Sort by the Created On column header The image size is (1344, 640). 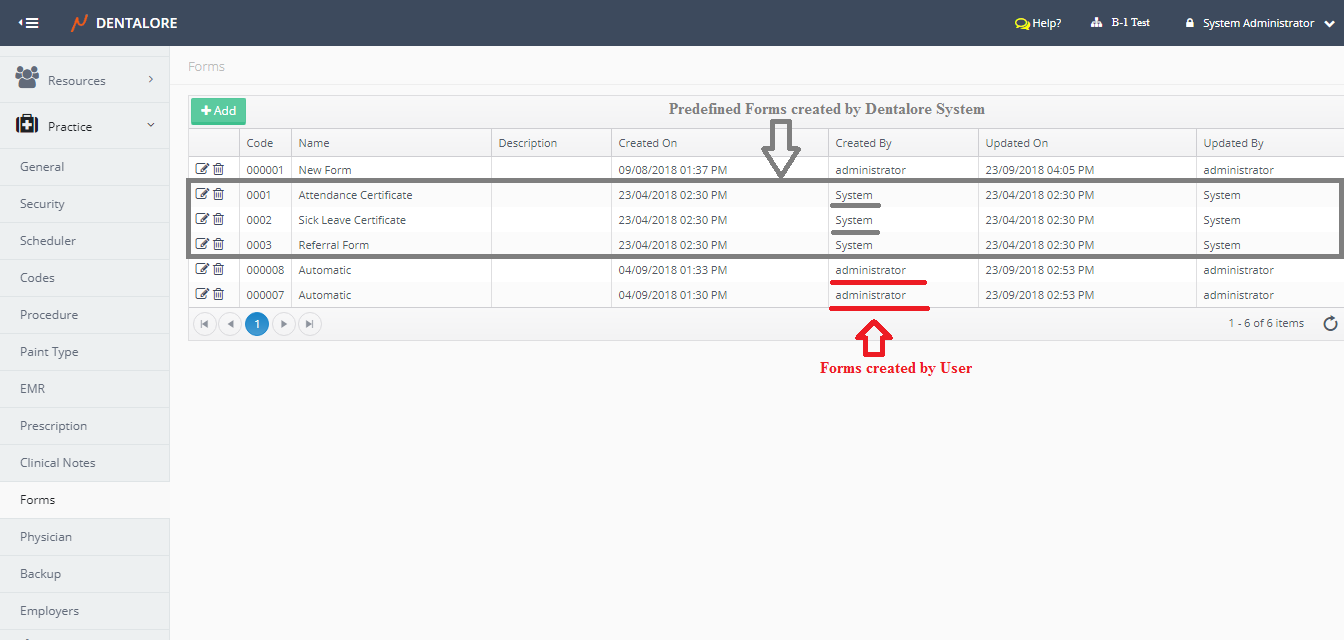pyautogui.click(x=648, y=143)
